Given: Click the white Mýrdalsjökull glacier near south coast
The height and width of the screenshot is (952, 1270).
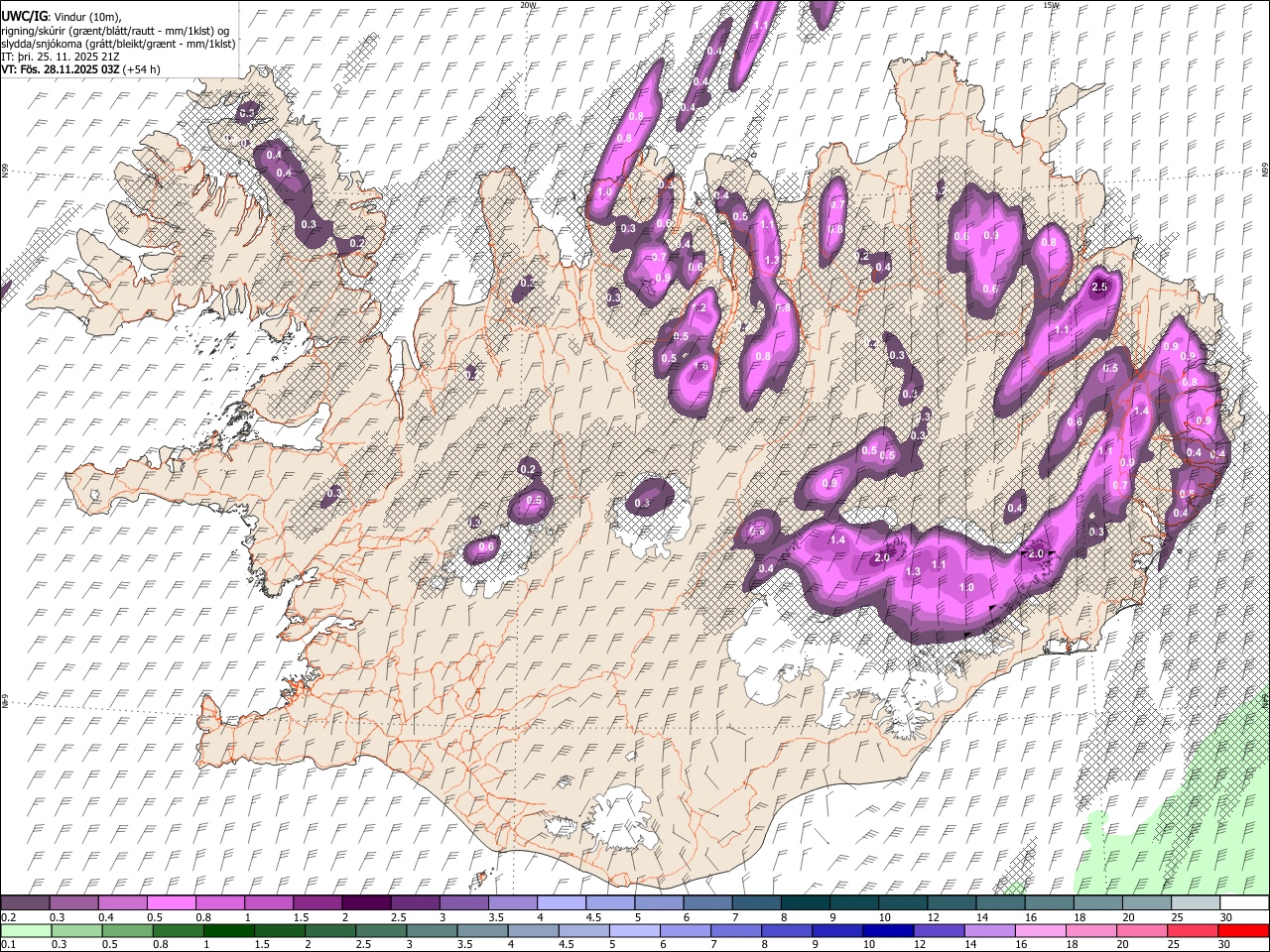Looking at the screenshot, I should point(620,818).
